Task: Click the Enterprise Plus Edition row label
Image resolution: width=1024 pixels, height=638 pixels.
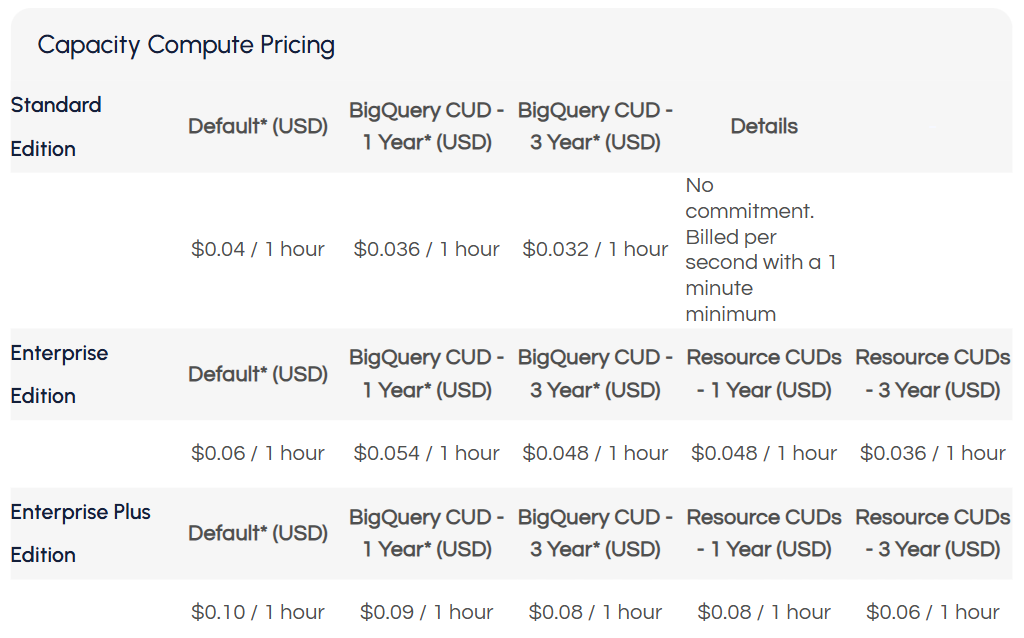Action: [x=80, y=533]
